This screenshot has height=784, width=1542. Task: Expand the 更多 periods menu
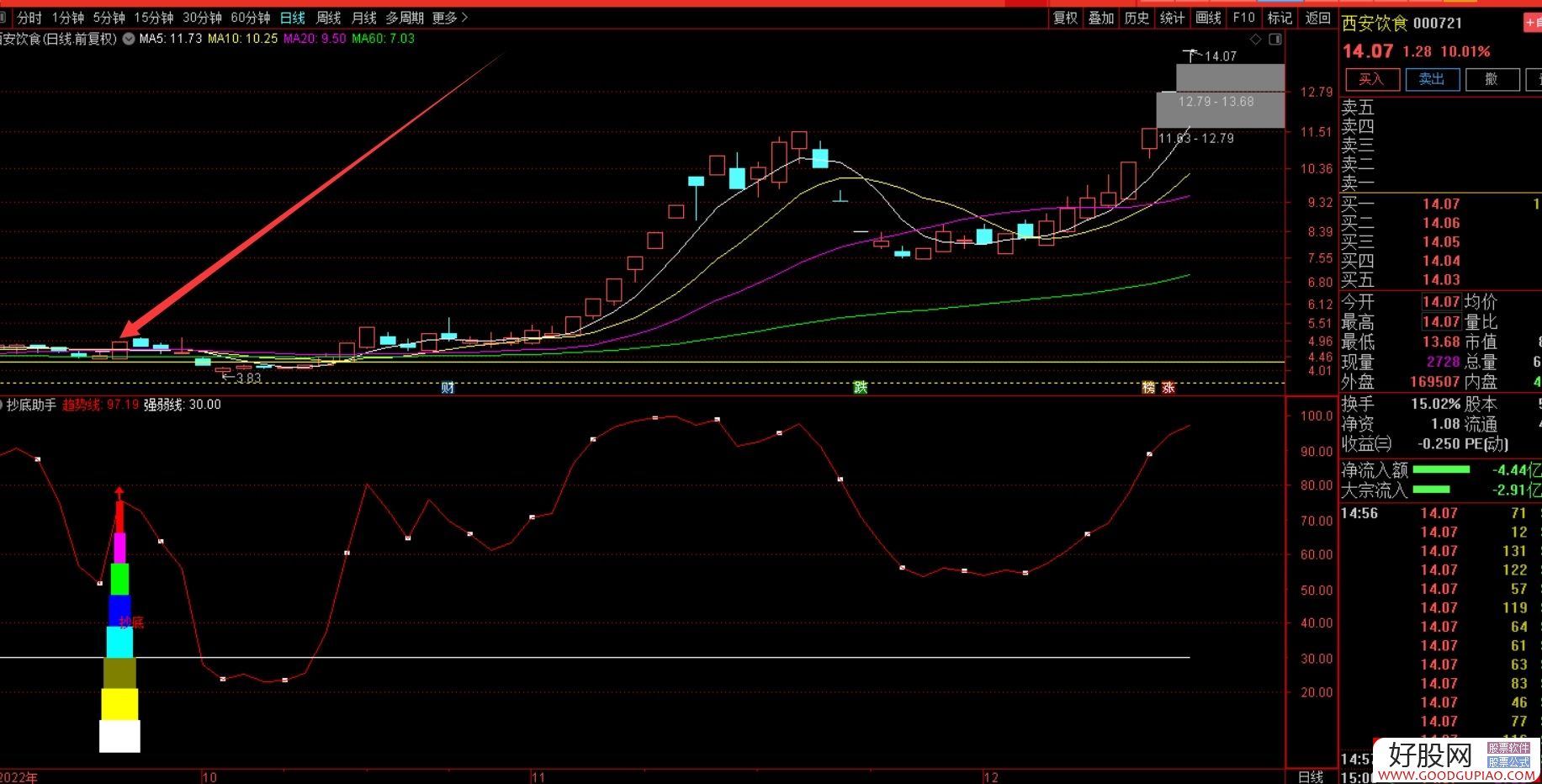click(449, 18)
